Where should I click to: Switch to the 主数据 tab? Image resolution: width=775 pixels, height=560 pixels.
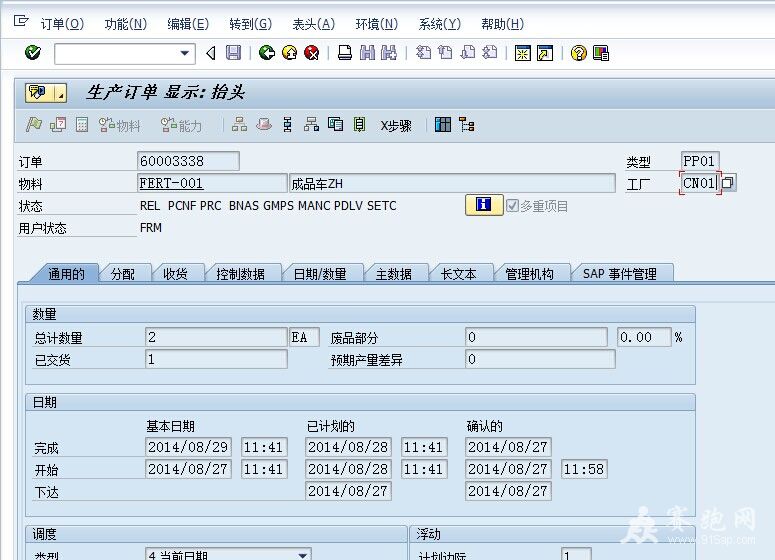pyautogui.click(x=393, y=274)
